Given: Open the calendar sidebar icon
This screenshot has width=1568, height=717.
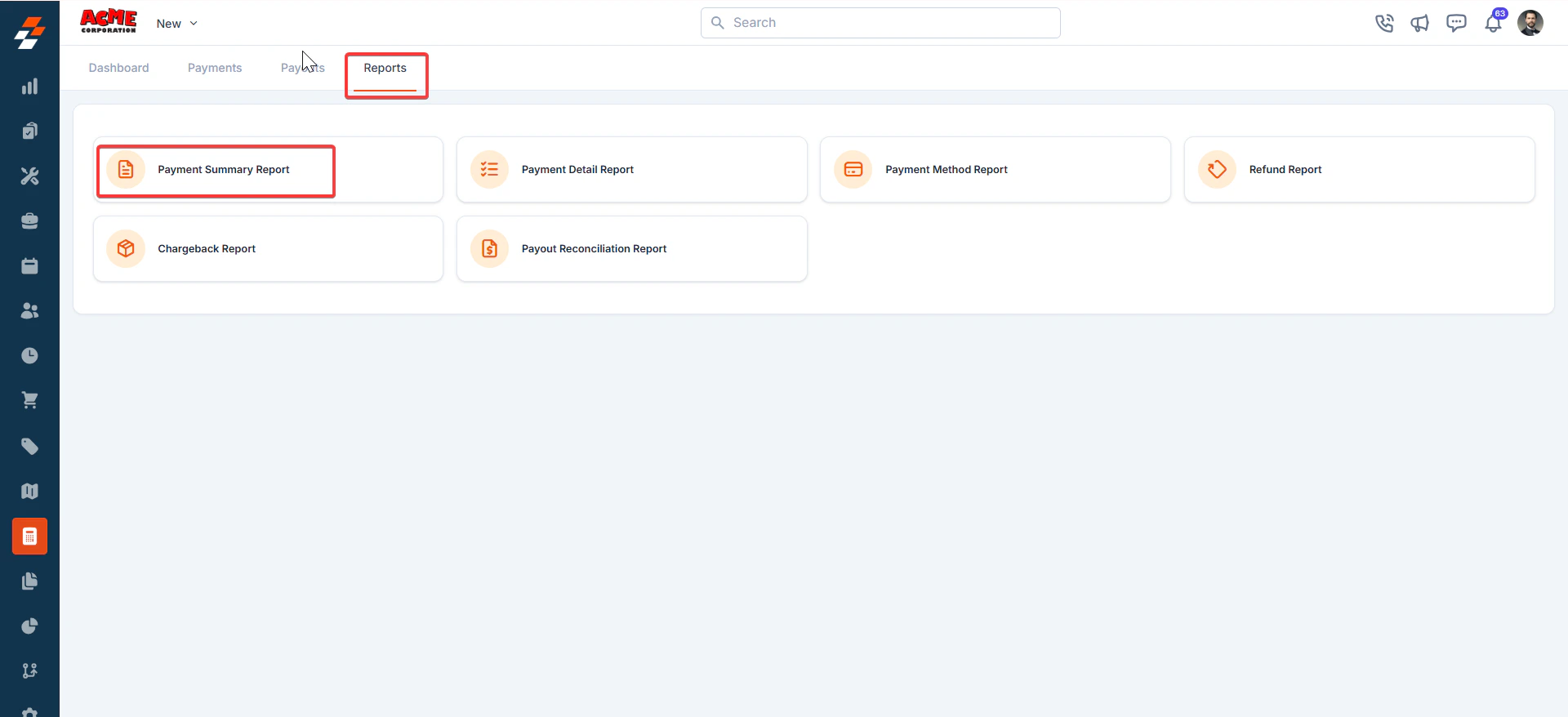Looking at the screenshot, I should pyautogui.click(x=29, y=265).
